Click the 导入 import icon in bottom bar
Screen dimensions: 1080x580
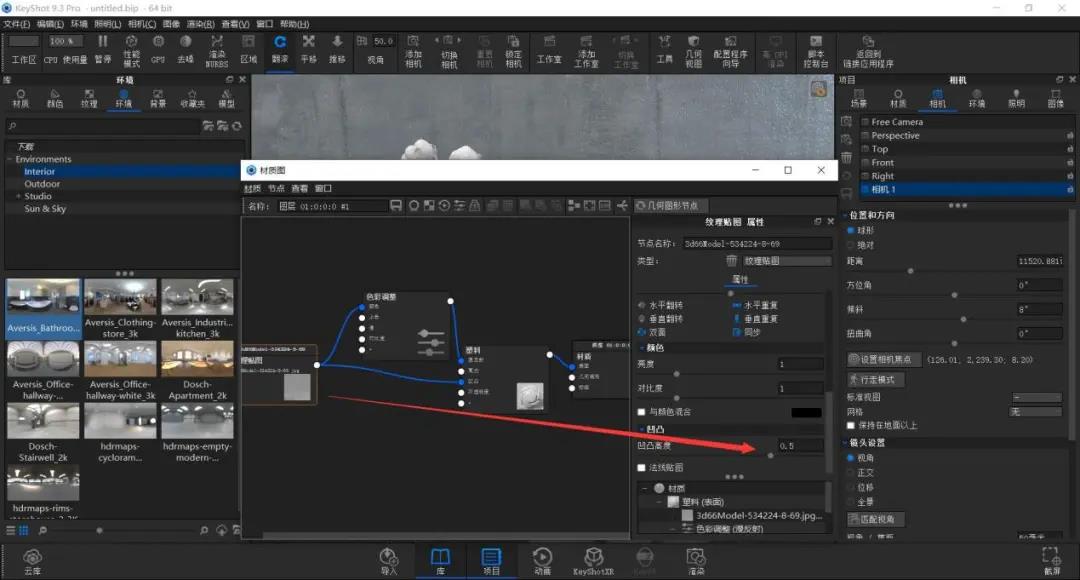388,557
